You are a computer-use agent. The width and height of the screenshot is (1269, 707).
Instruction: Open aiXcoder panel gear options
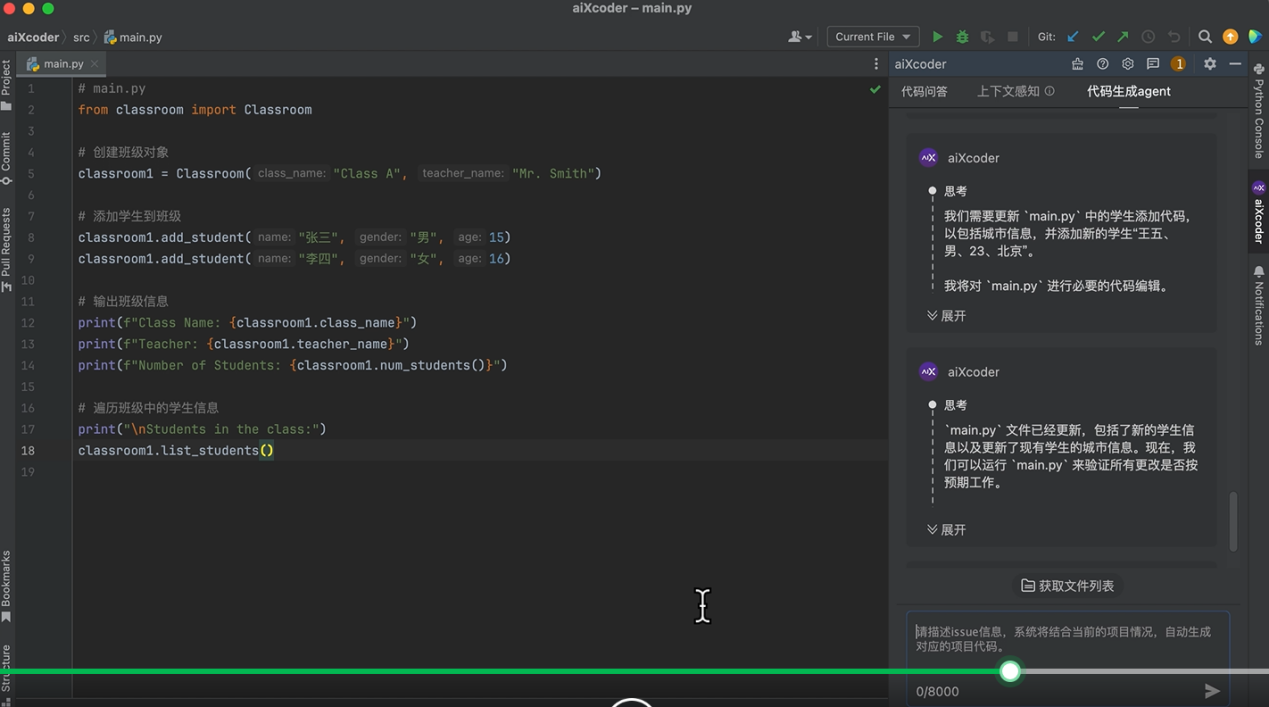tap(1210, 64)
